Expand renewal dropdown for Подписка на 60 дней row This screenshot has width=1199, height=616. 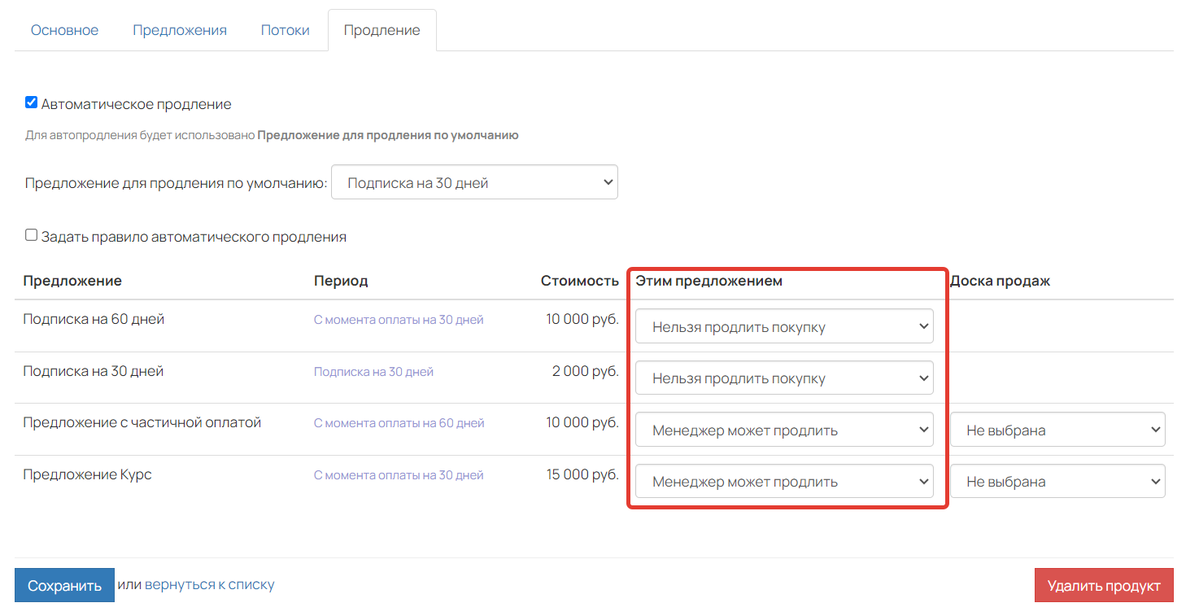point(784,326)
